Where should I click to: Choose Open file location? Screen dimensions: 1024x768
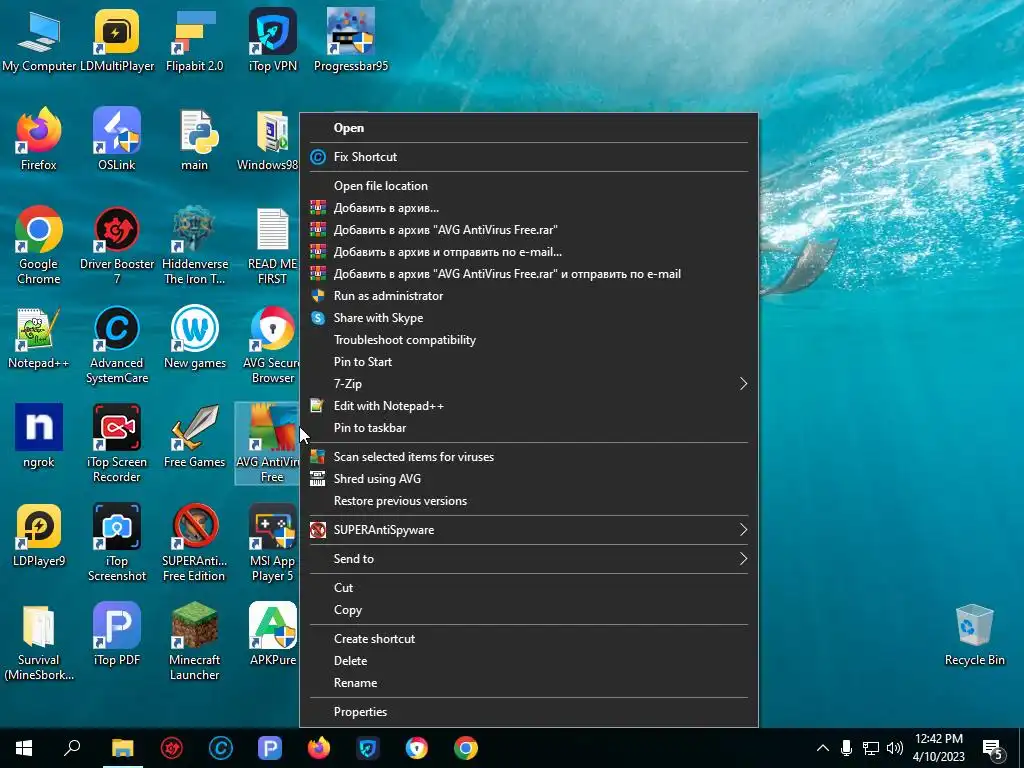pyautogui.click(x=528, y=186)
